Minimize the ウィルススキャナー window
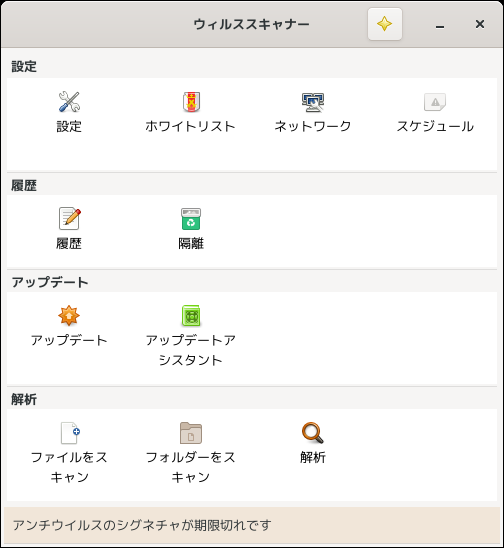This screenshot has width=504, height=548. (440, 24)
